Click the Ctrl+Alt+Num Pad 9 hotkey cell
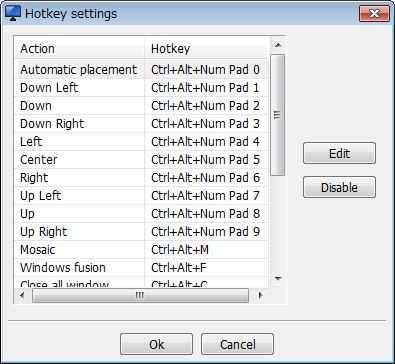 pos(206,232)
